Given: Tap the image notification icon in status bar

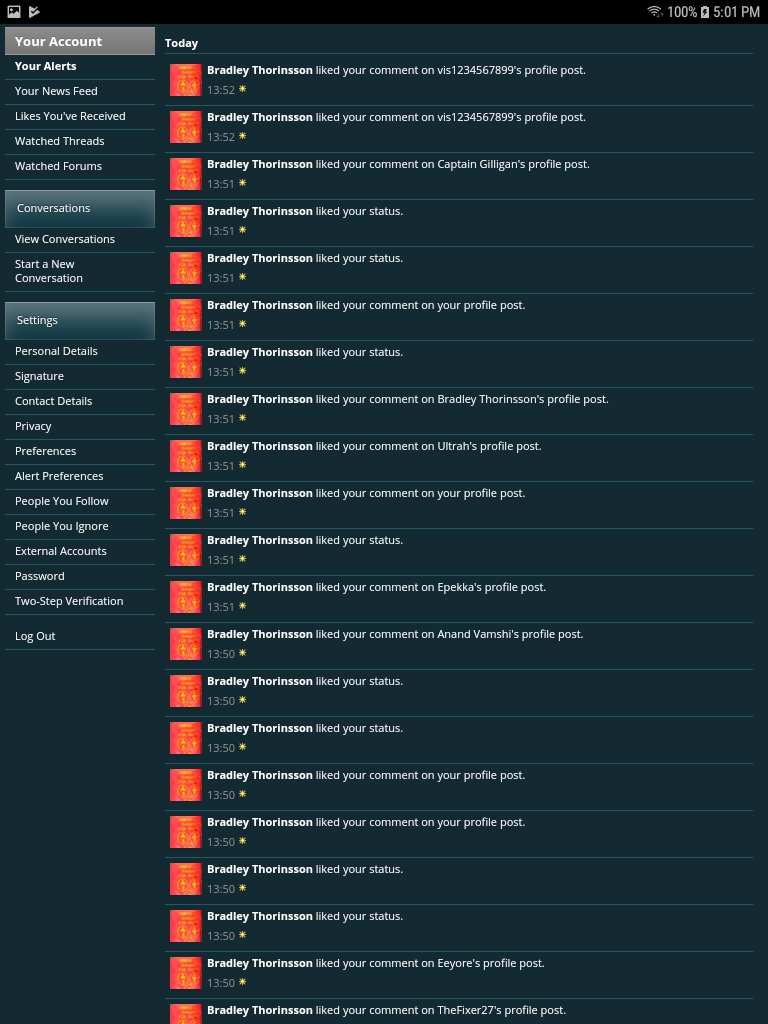Looking at the screenshot, I should click(x=14, y=12).
